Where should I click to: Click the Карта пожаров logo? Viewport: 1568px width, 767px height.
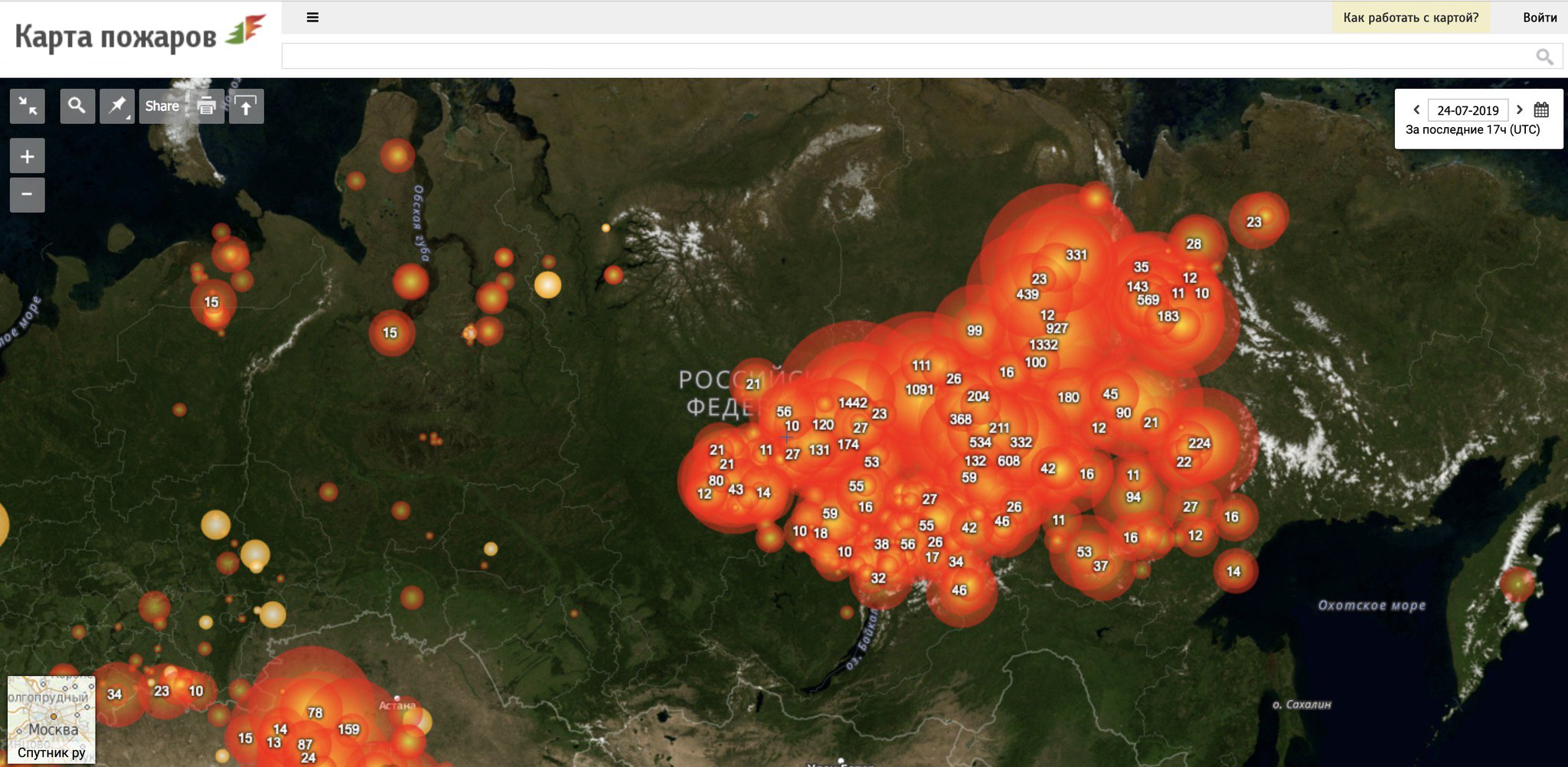tap(140, 35)
